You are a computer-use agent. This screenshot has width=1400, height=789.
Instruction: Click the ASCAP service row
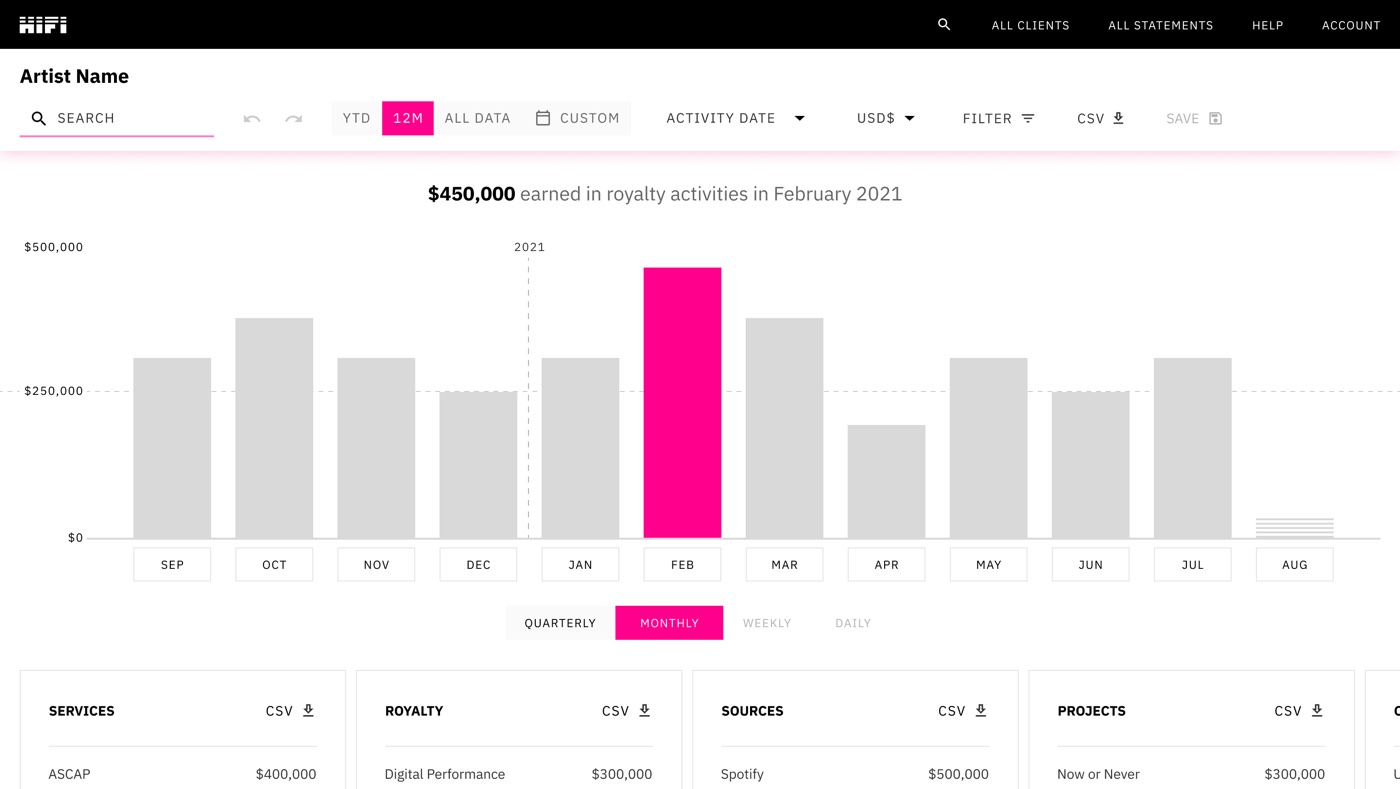click(183, 774)
